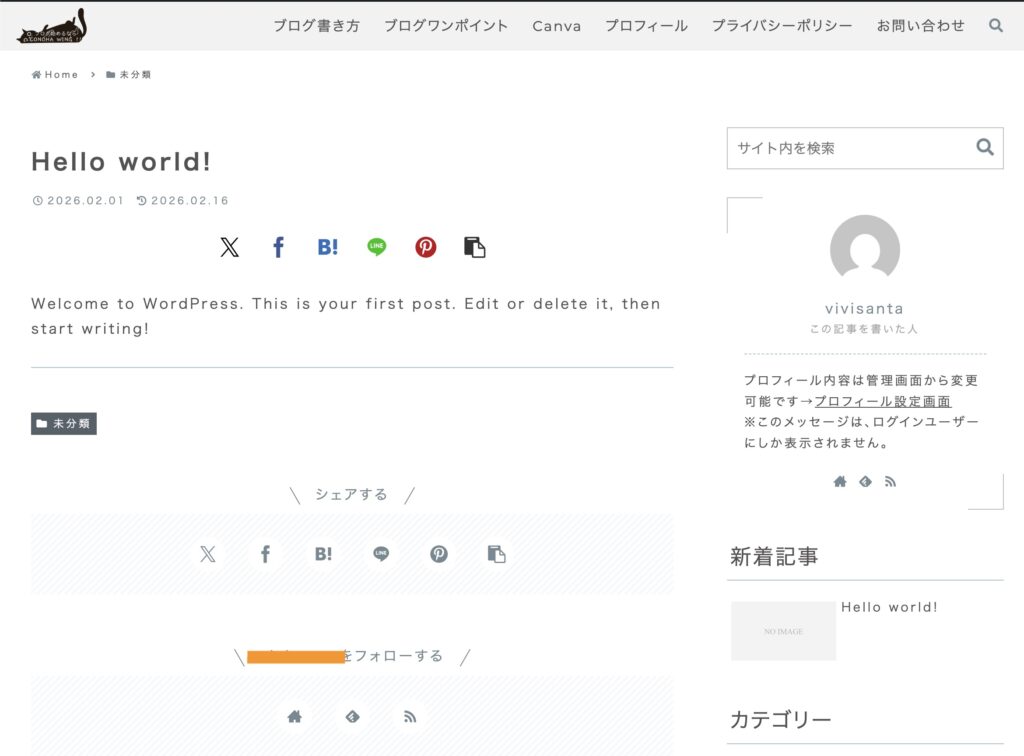Click Feedly icon in follow section
This screenshot has width=1024, height=756.
[352, 716]
